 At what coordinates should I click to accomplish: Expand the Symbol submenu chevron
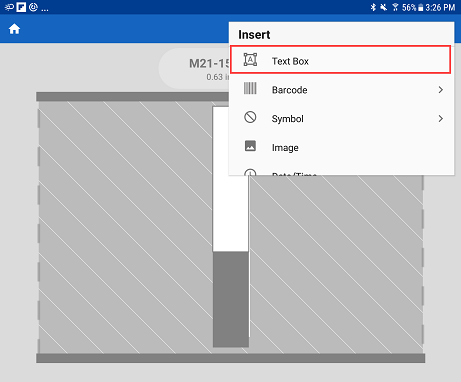pos(441,118)
